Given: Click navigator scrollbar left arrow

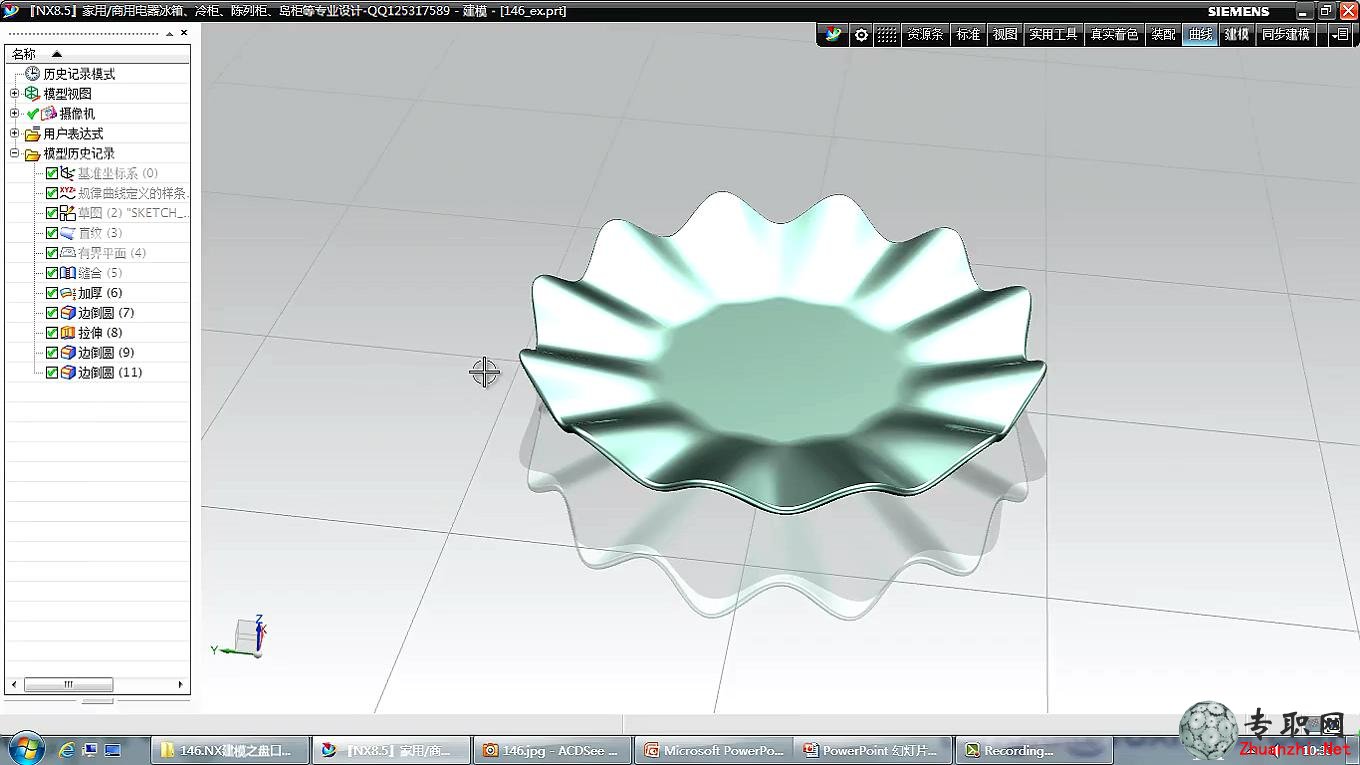Looking at the screenshot, I should click(x=13, y=685).
